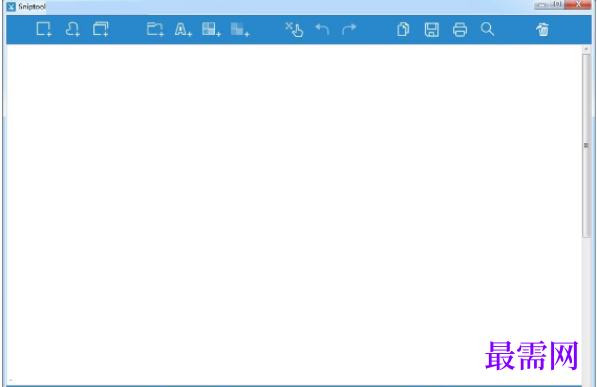The width and height of the screenshot is (597, 387).
Task: Choose the freehand region capture tool
Action: [72, 29]
